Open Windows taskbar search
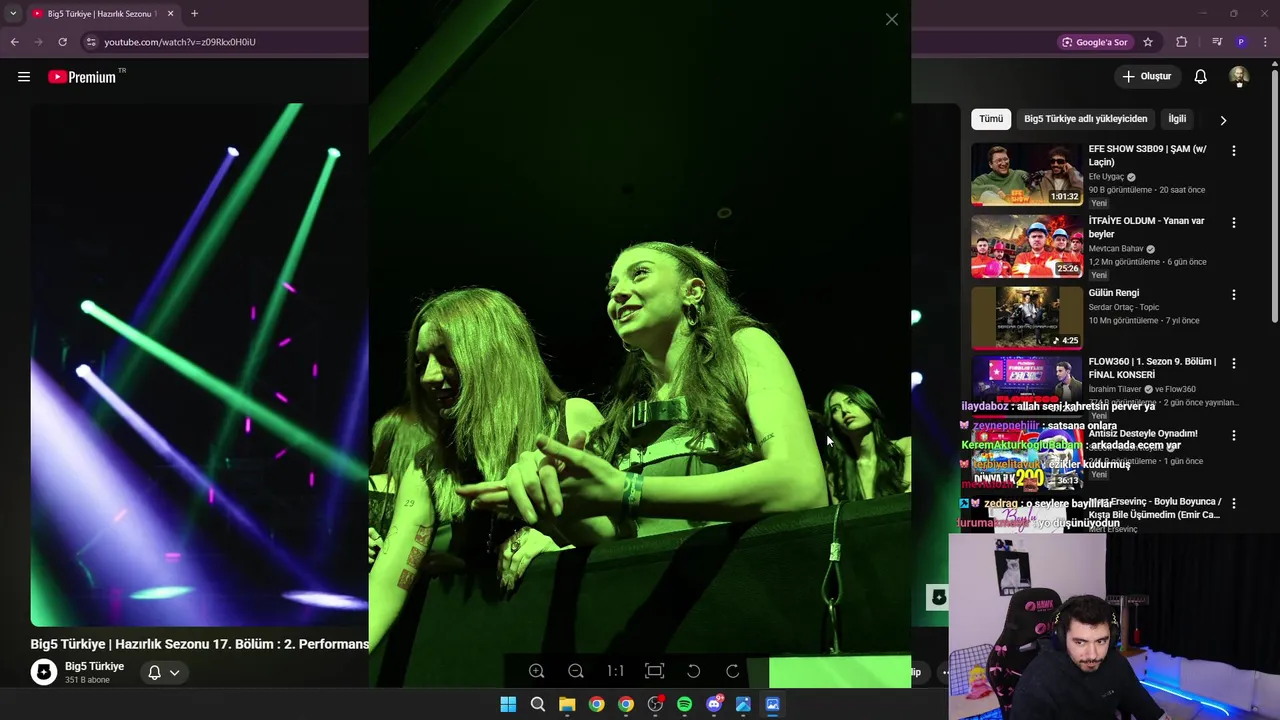The height and width of the screenshot is (720, 1280). click(x=537, y=704)
